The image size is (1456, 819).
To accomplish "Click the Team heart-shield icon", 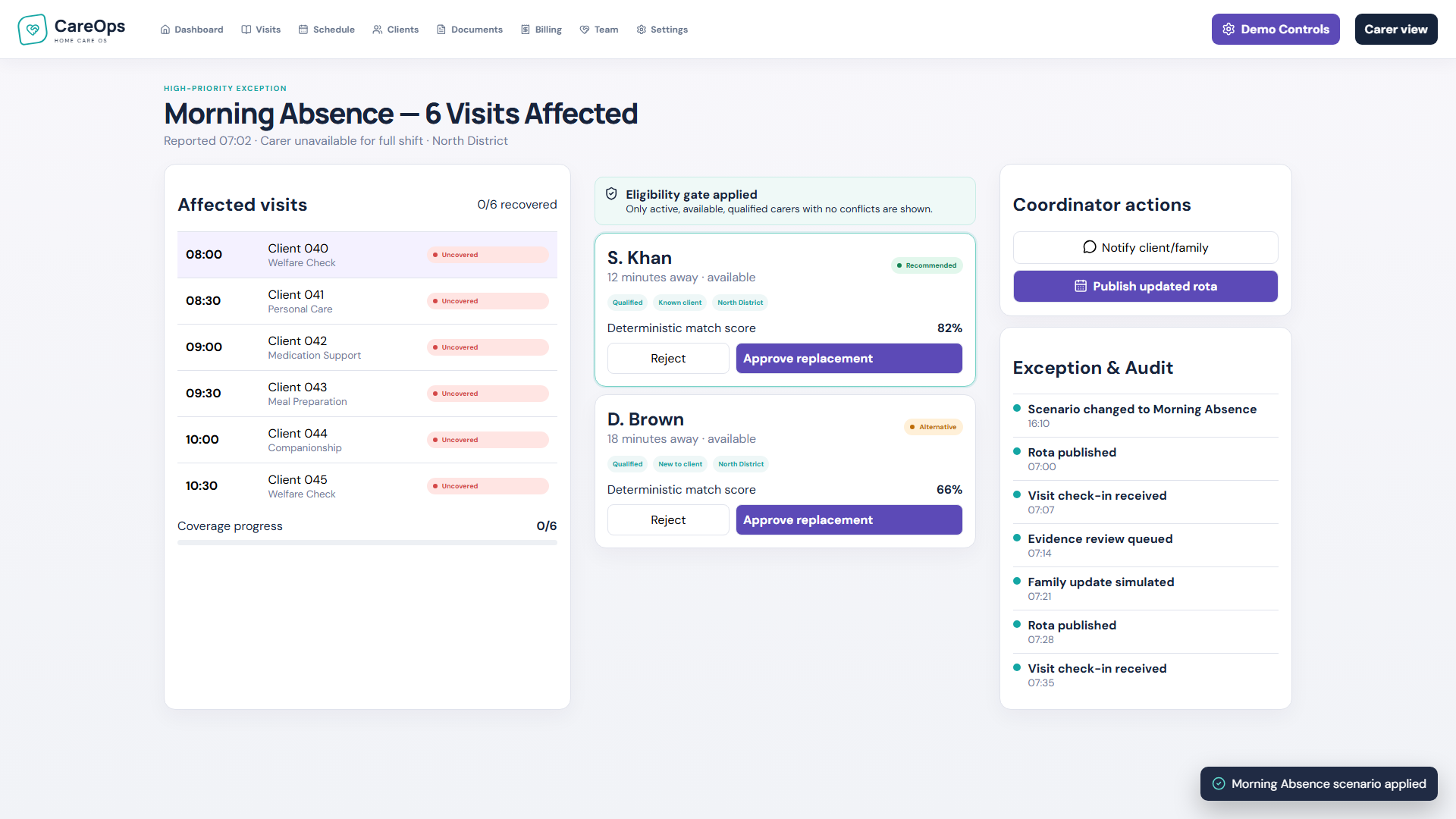I will (585, 30).
